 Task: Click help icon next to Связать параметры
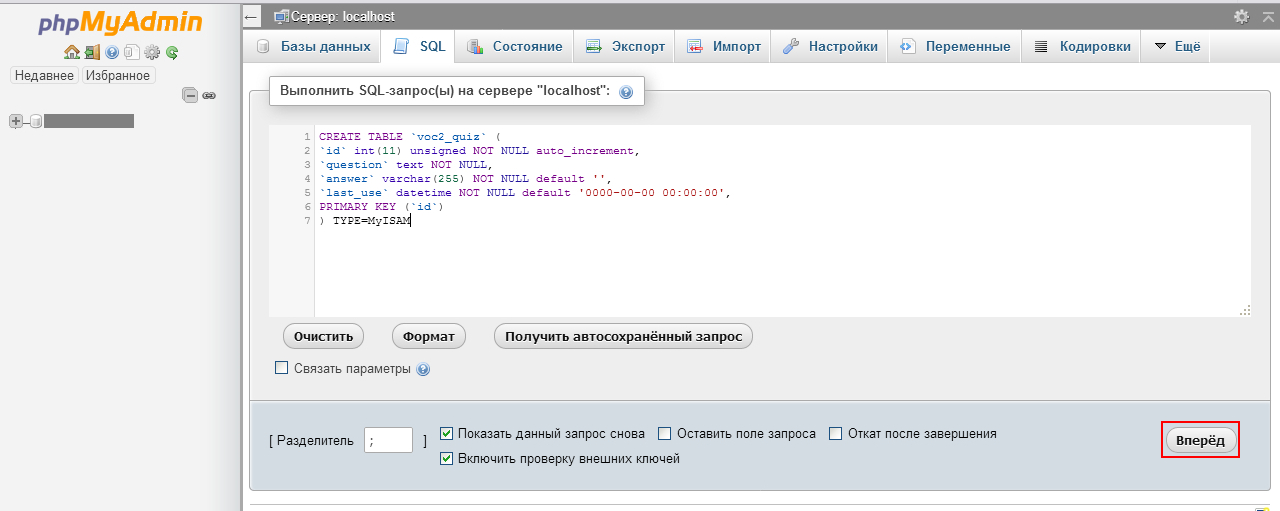coord(423,369)
